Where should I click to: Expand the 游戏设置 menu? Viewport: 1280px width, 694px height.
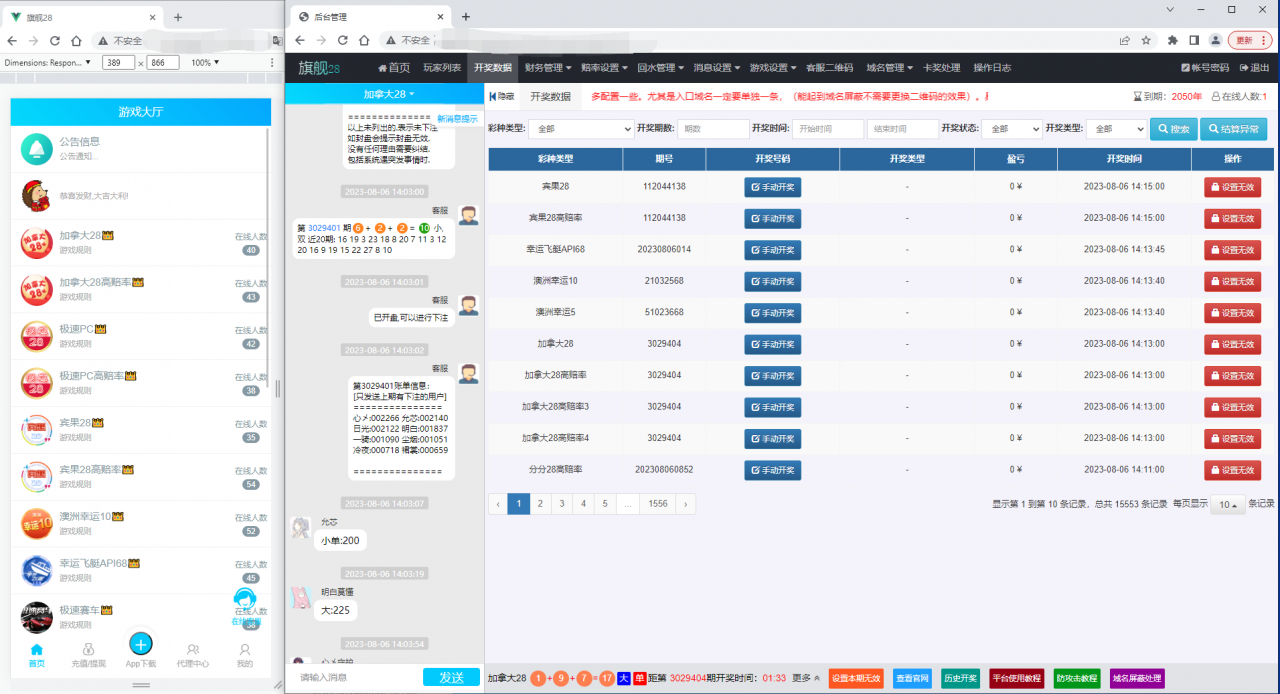(x=774, y=68)
